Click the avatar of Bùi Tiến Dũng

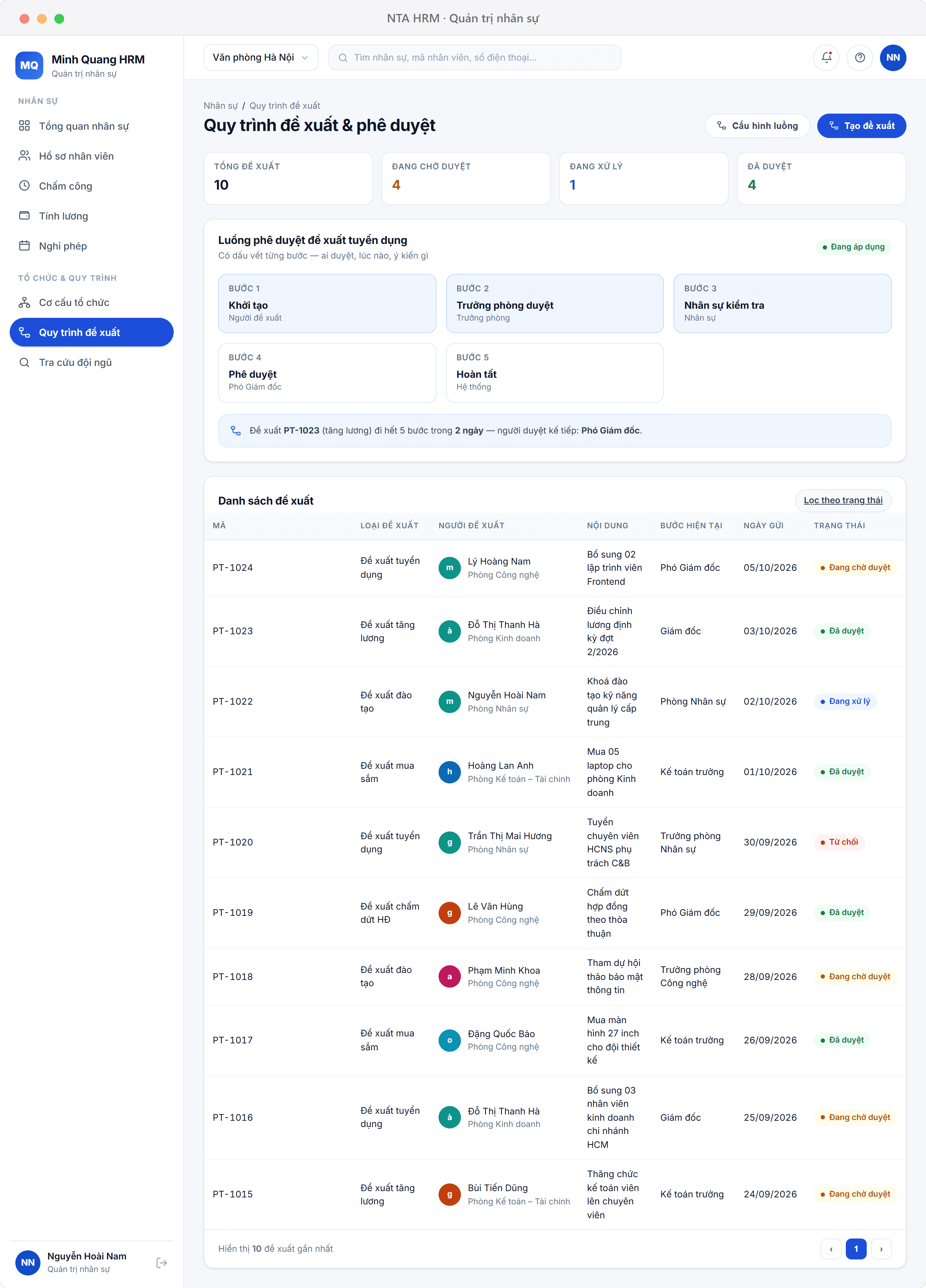point(449,1194)
